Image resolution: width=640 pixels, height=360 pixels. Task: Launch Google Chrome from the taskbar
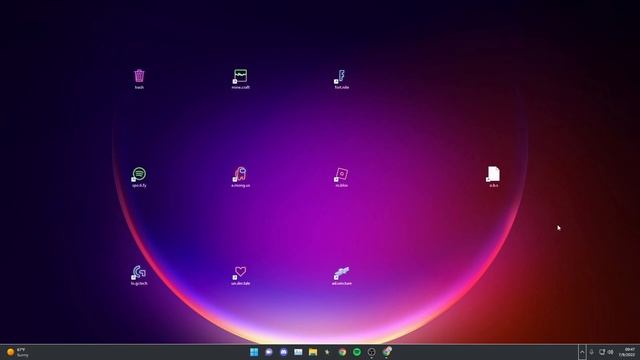click(342, 352)
